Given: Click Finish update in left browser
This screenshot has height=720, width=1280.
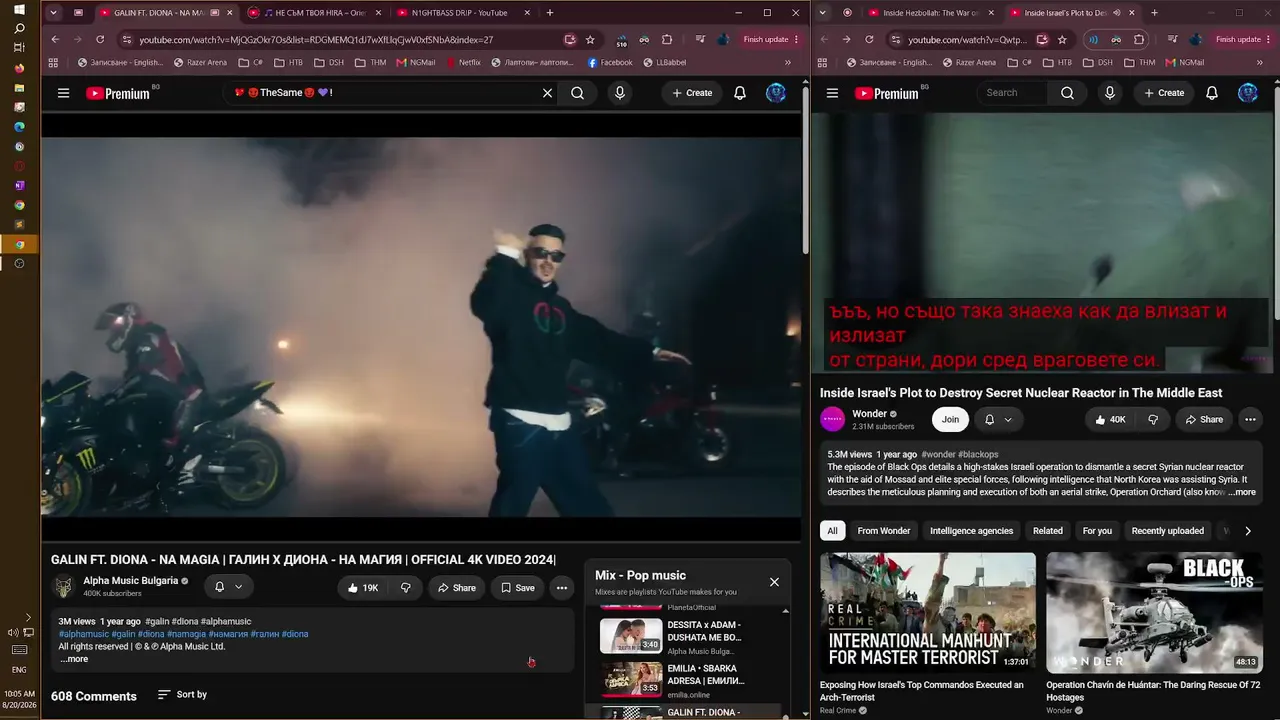Looking at the screenshot, I should point(771,40).
